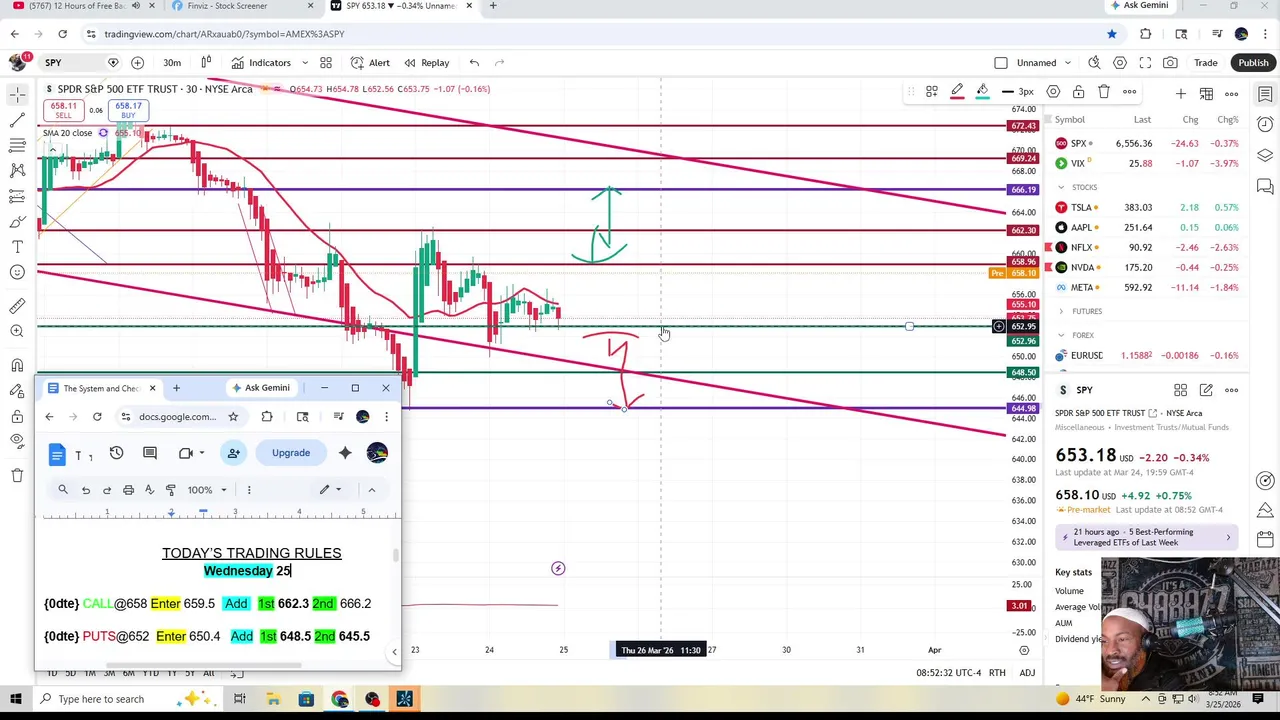Image resolution: width=1280 pixels, height=720 pixels.
Task: Open drawing templates in floating toolbar
Action: (x=931, y=92)
